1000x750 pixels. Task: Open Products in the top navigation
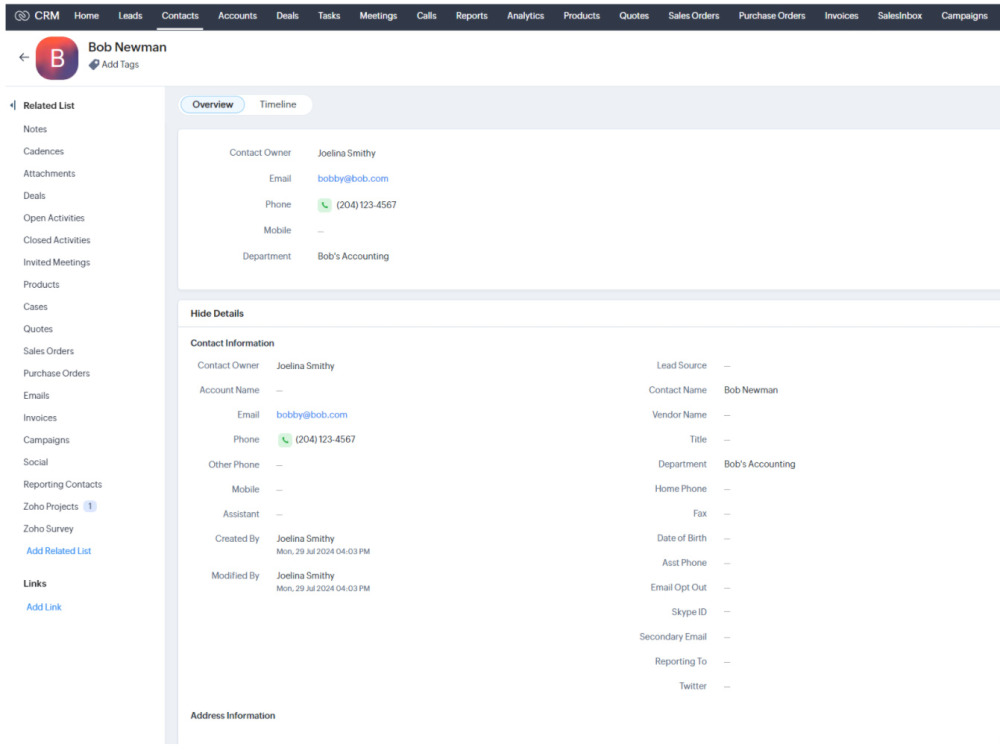click(x=582, y=15)
